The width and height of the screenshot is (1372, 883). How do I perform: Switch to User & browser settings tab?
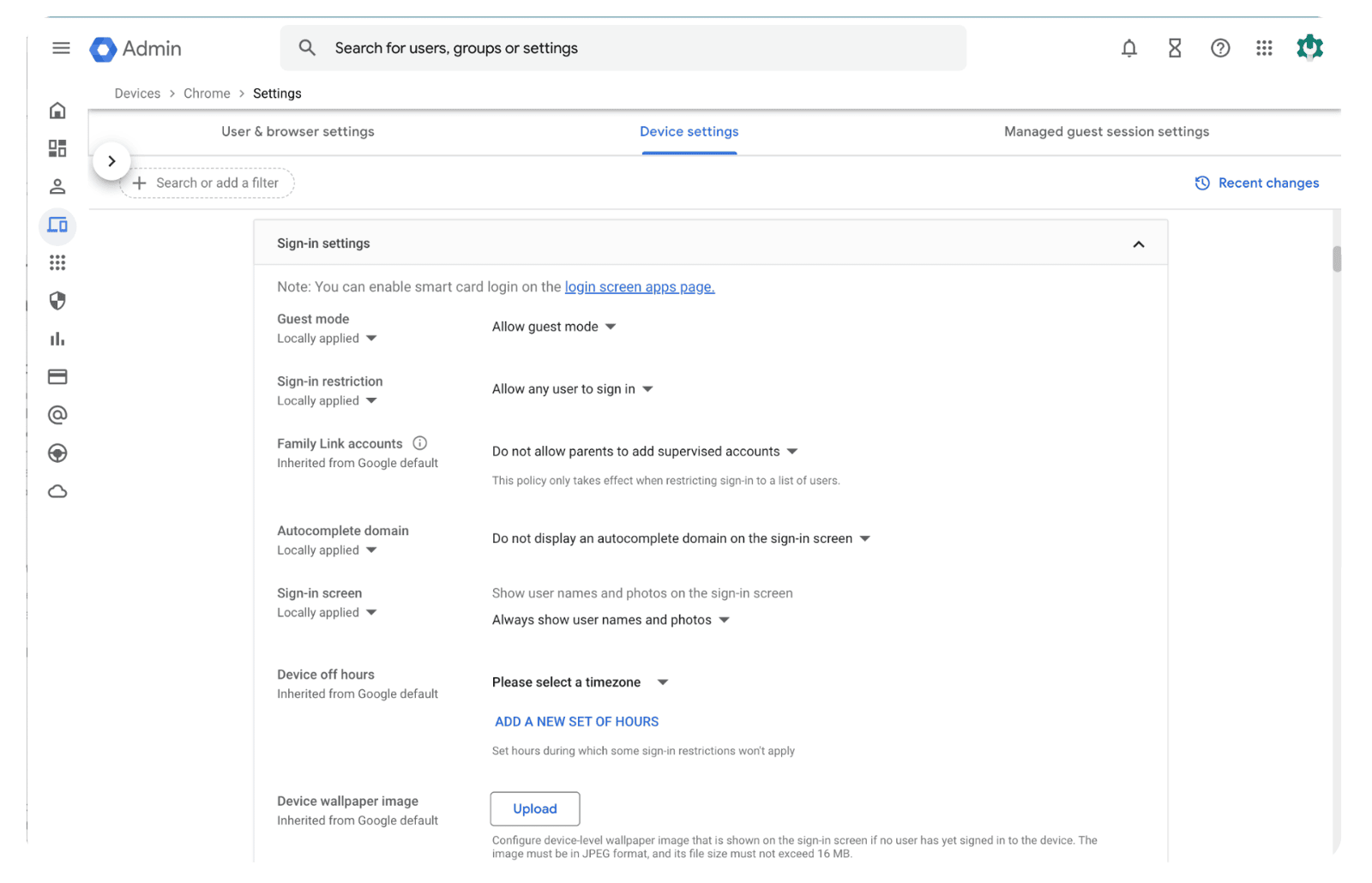pyautogui.click(x=298, y=132)
